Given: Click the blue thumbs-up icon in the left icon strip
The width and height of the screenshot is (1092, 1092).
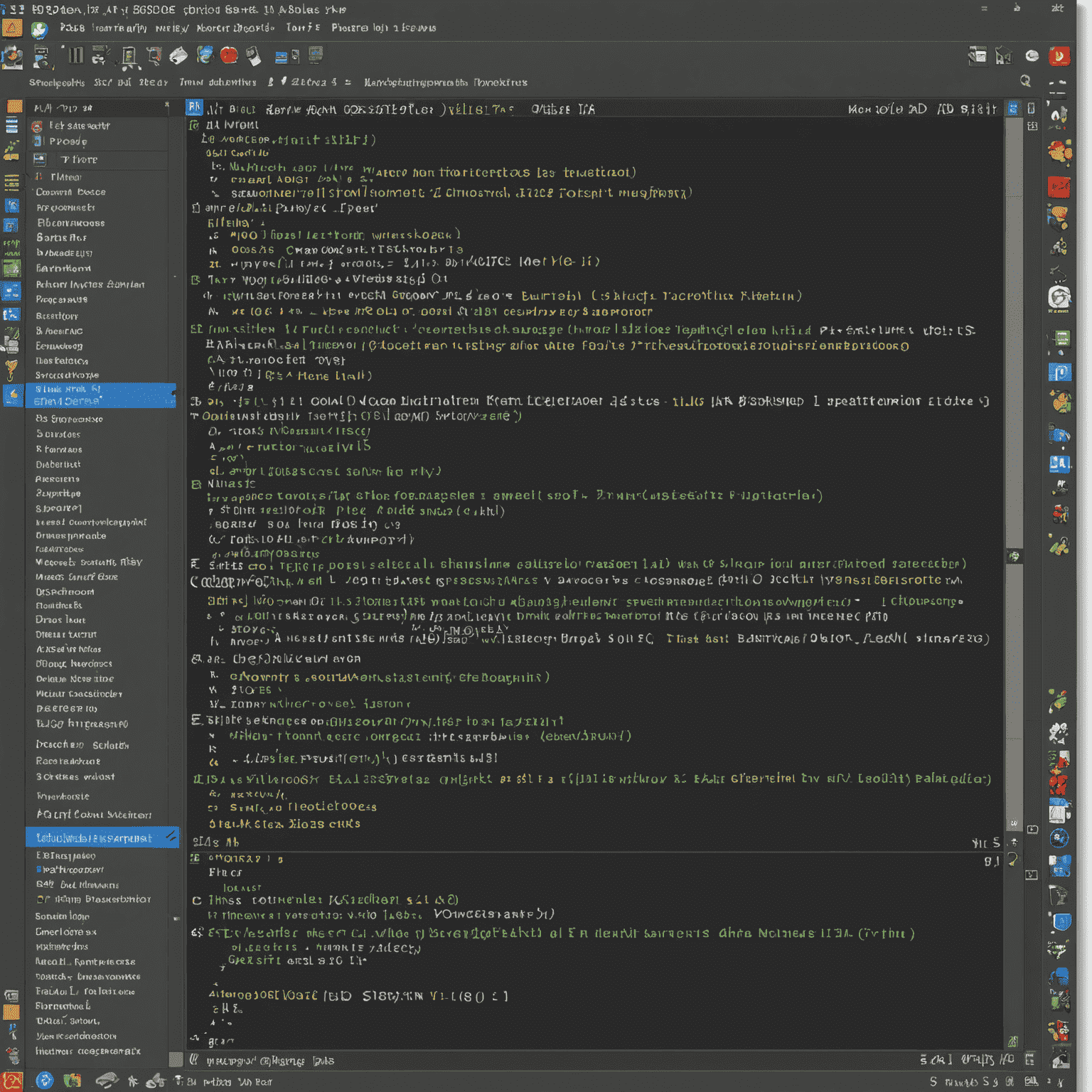Looking at the screenshot, I should pyautogui.click(x=13, y=395).
